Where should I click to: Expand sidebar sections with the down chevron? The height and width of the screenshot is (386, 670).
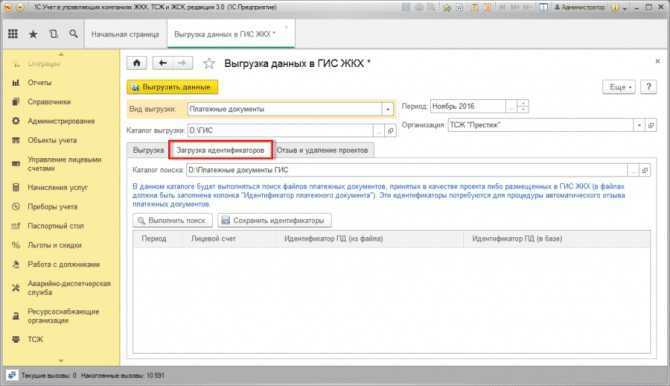(61, 360)
